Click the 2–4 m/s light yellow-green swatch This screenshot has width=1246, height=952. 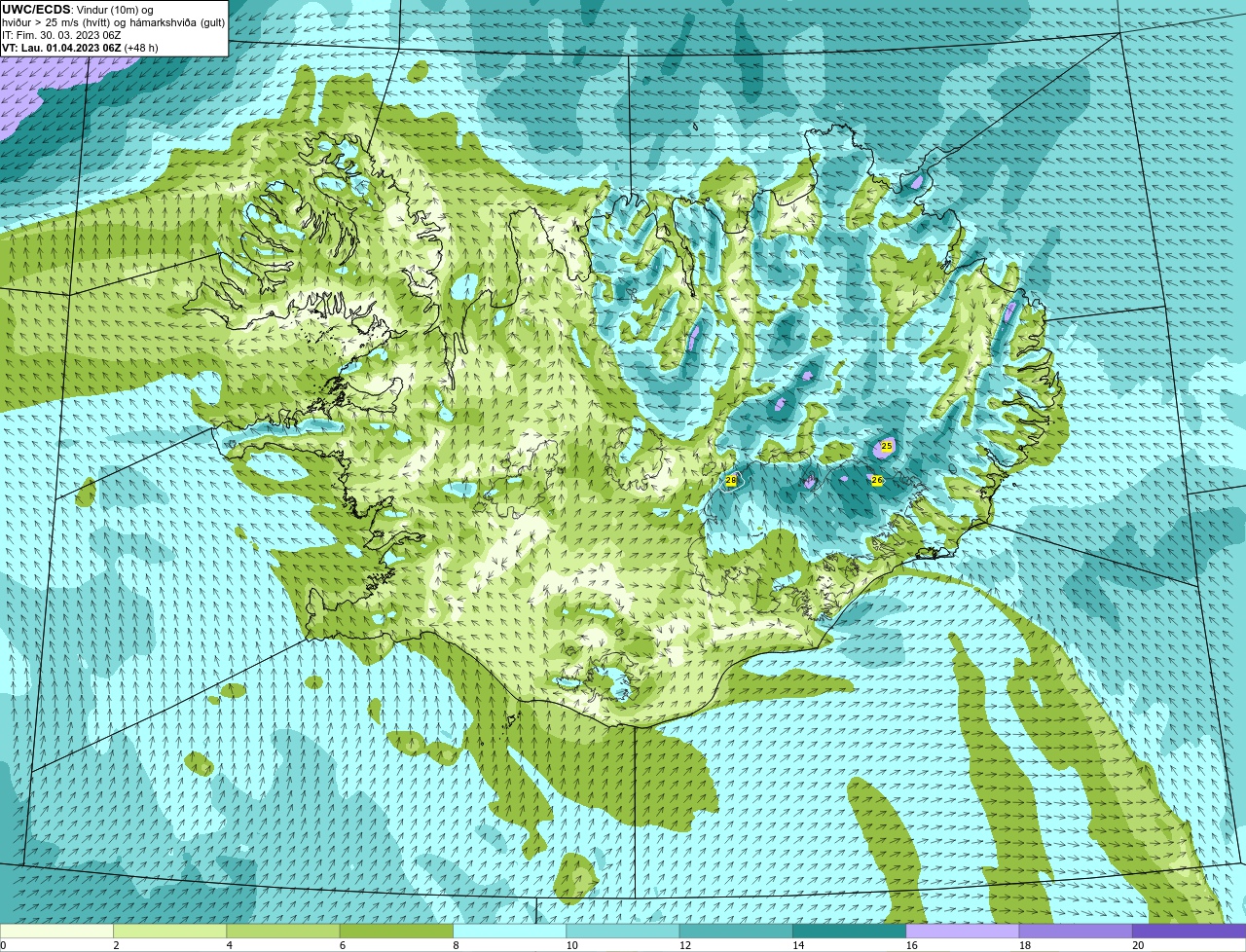(x=169, y=931)
